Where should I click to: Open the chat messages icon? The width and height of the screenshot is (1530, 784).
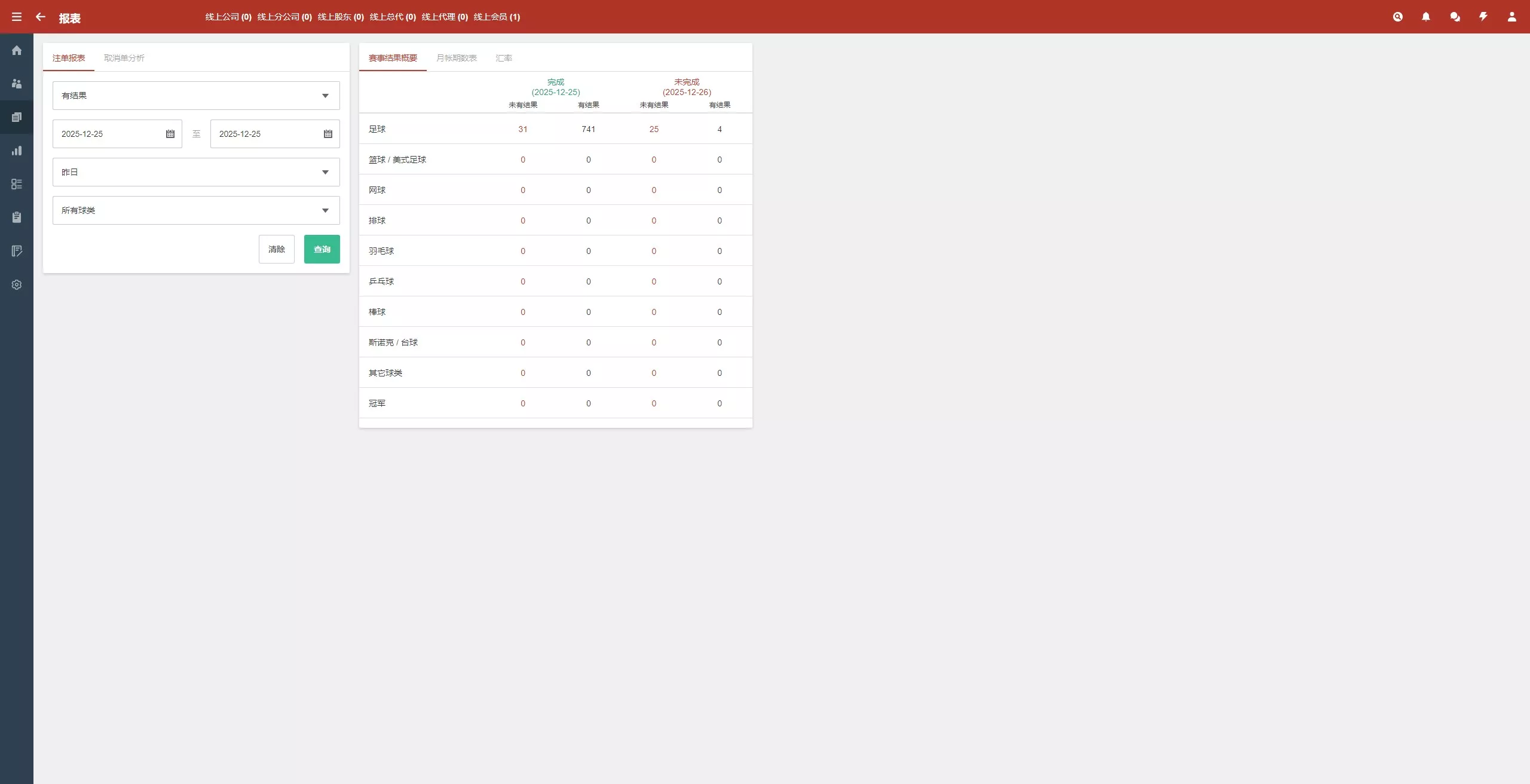coord(1455,17)
